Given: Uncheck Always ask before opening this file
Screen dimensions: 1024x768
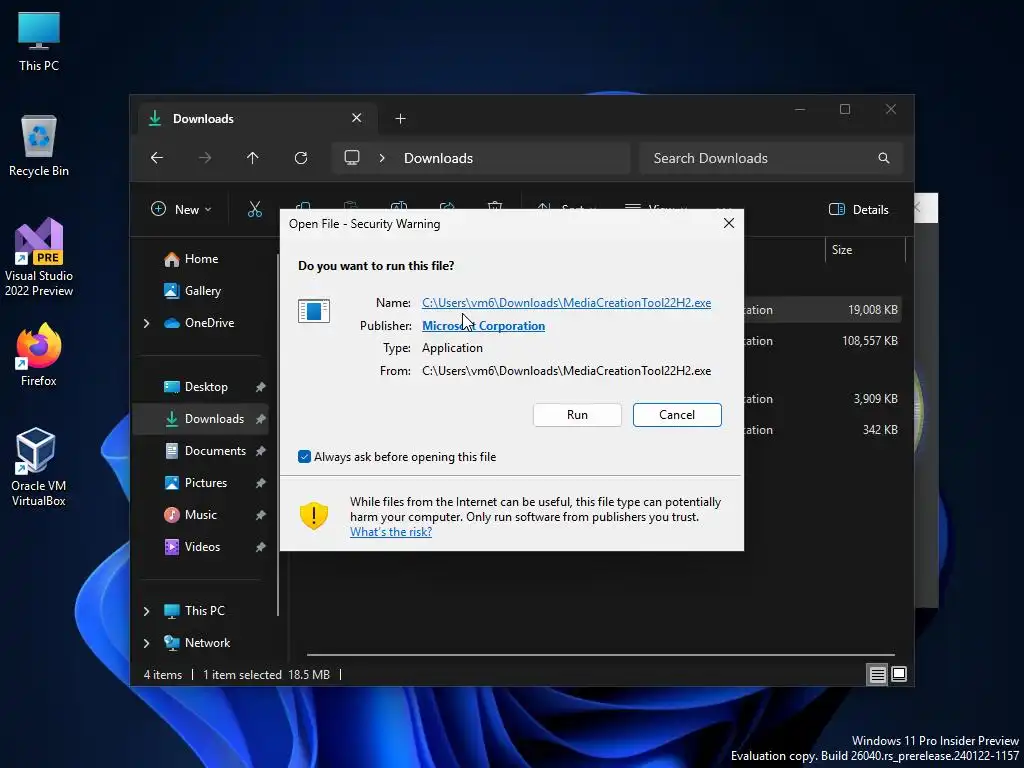Looking at the screenshot, I should pos(304,456).
